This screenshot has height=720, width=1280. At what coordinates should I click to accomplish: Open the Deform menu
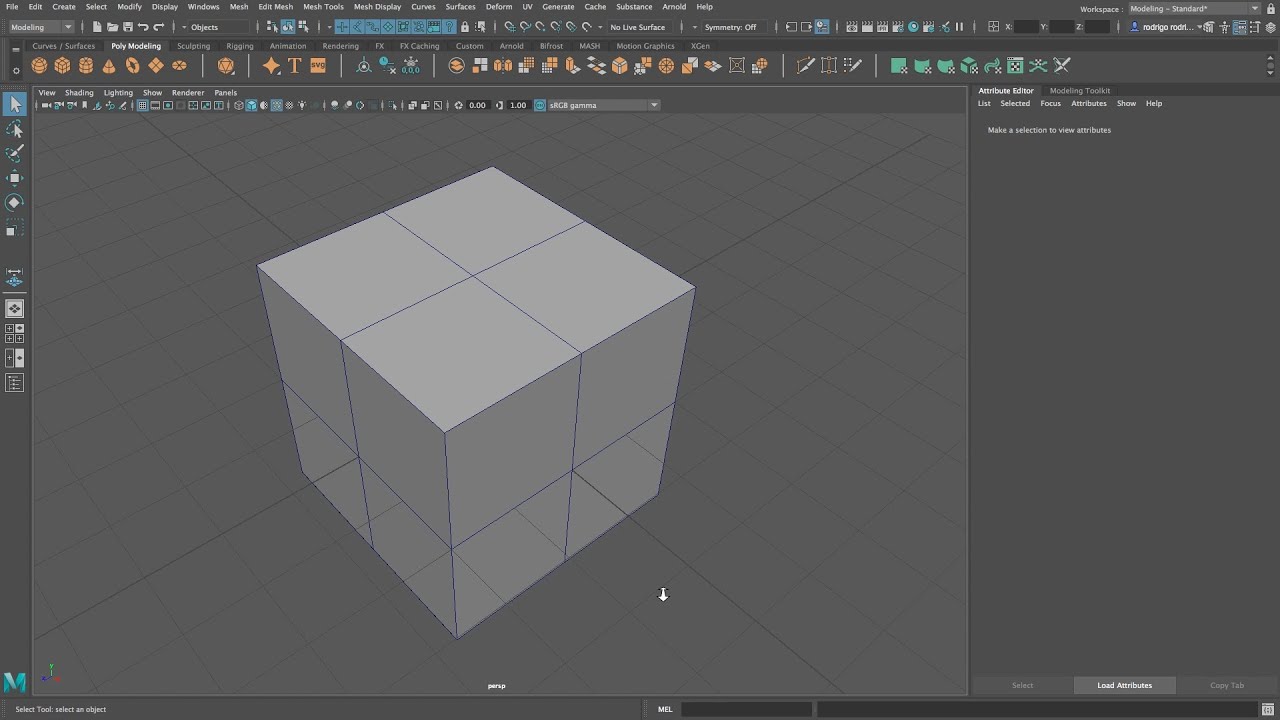pos(499,6)
